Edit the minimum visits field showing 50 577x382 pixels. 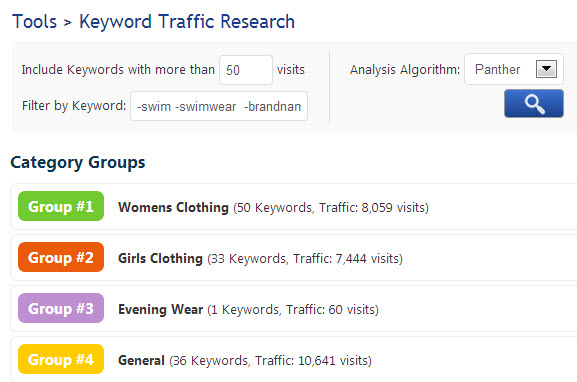(246, 70)
